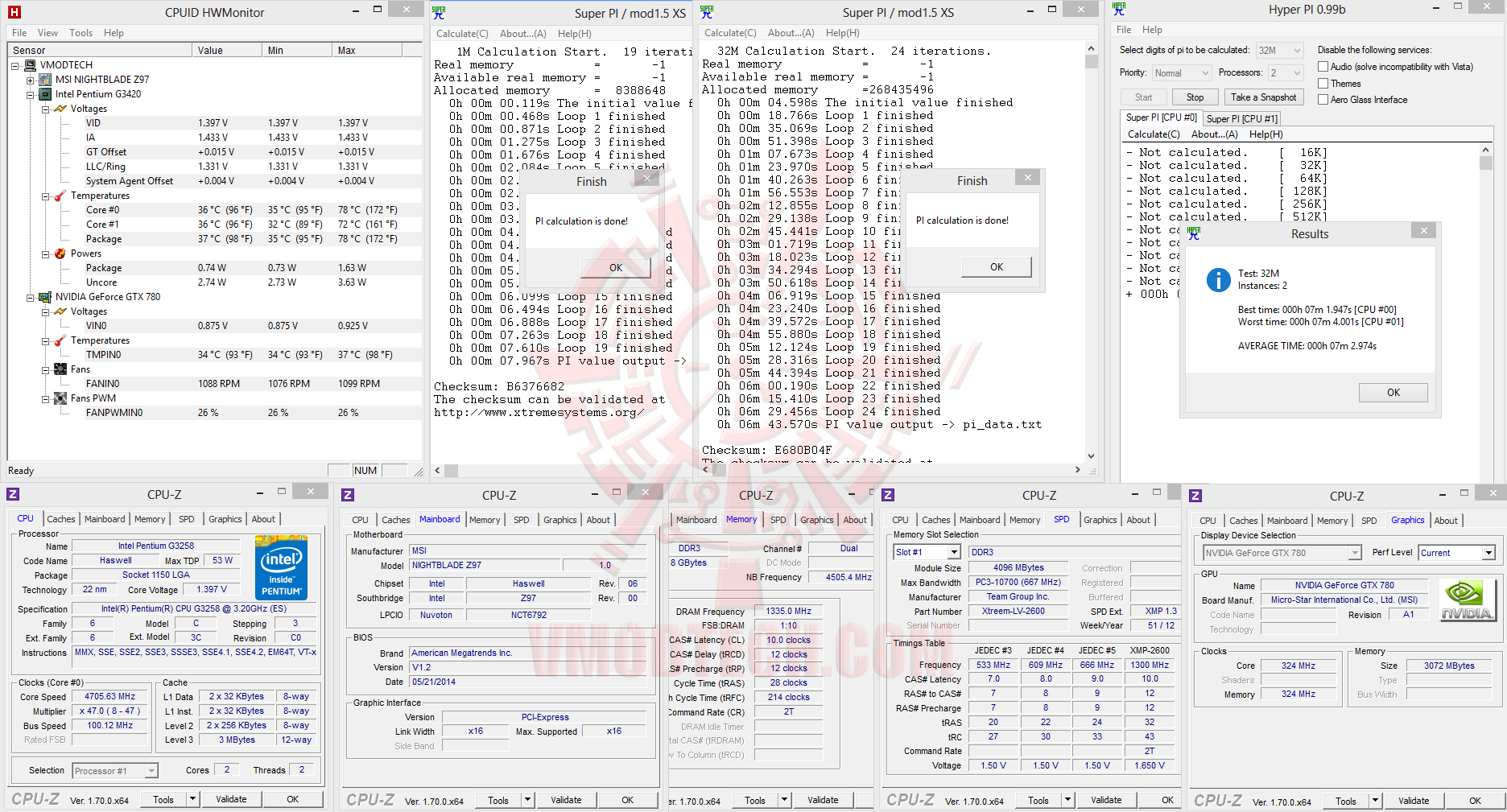Collapse the Powers node in HWMonitor
The width and height of the screenshot is (1507, 812).
[x=46, y=253]
